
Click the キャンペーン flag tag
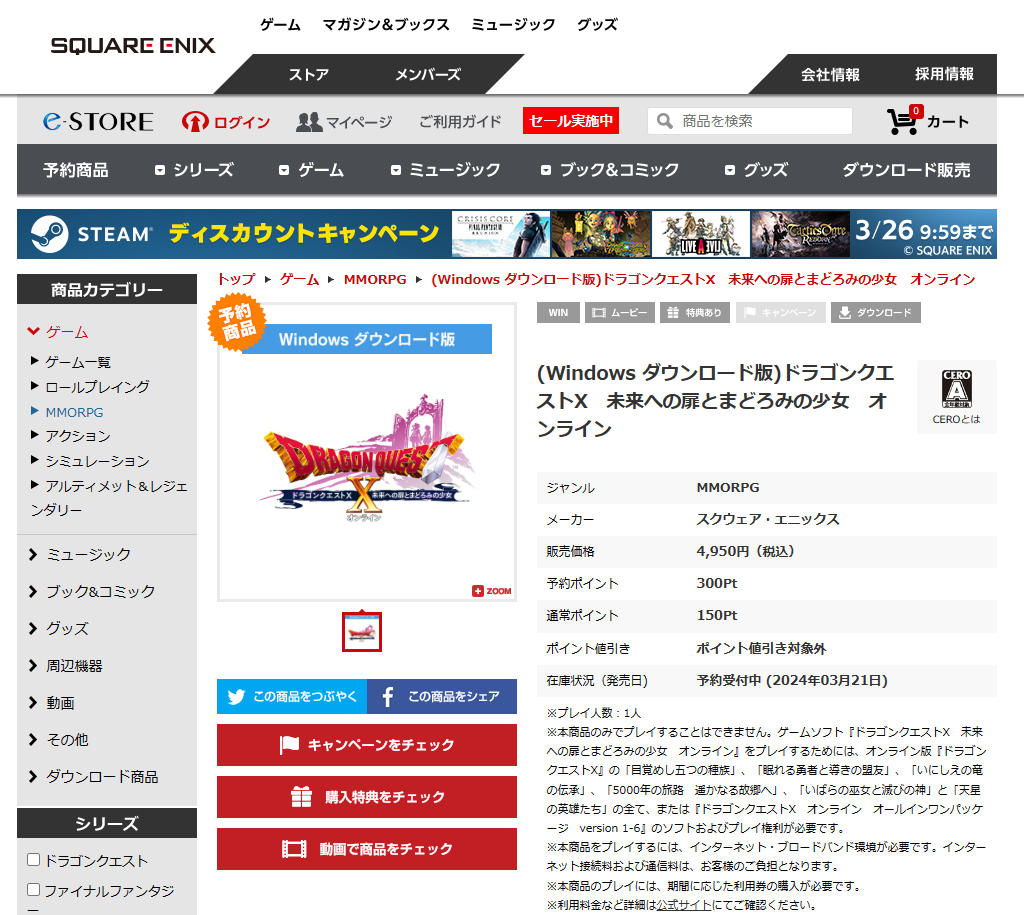[x=780, y=312]
